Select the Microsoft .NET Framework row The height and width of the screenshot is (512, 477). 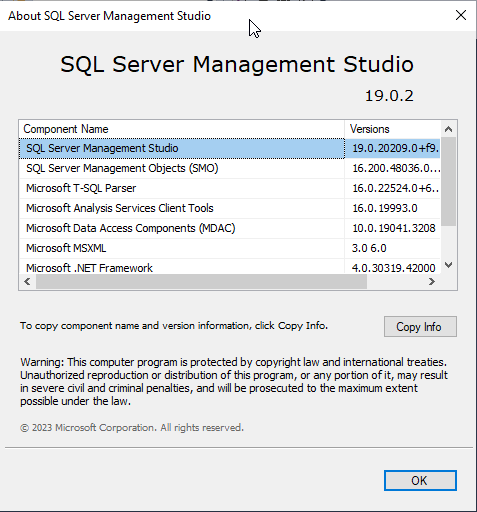click(230, 267)
